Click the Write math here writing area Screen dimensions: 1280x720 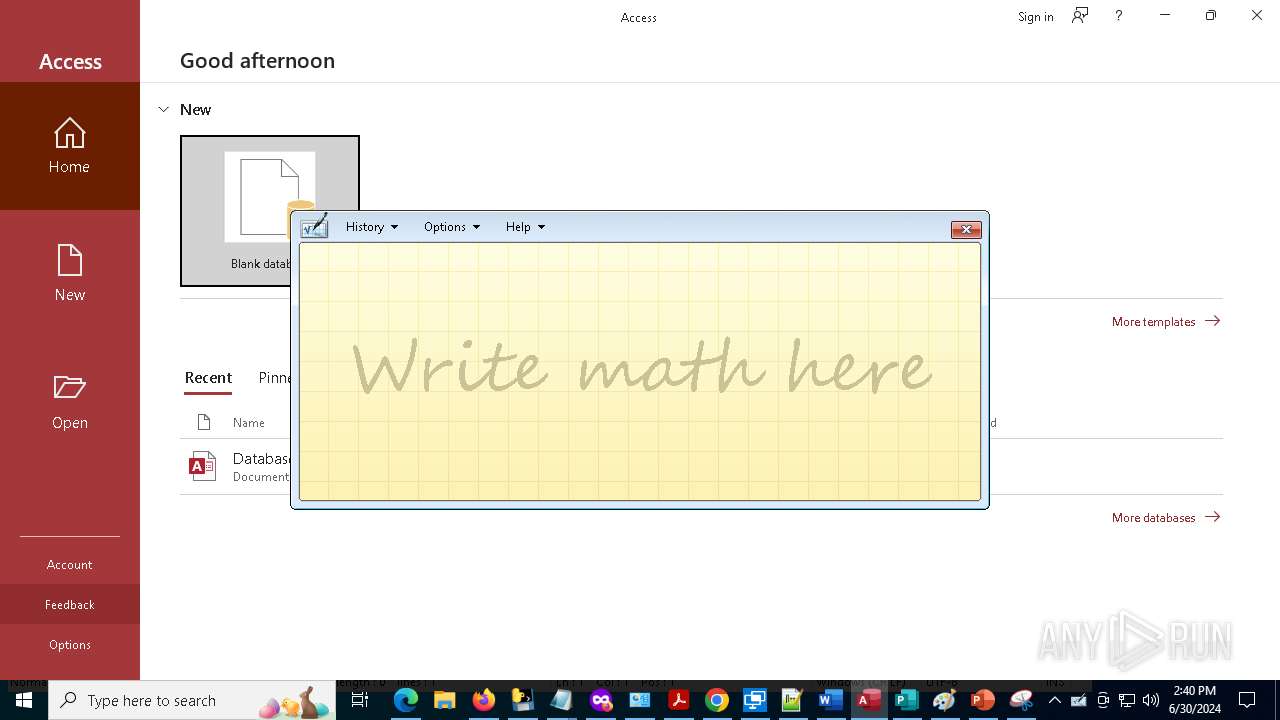640,371
